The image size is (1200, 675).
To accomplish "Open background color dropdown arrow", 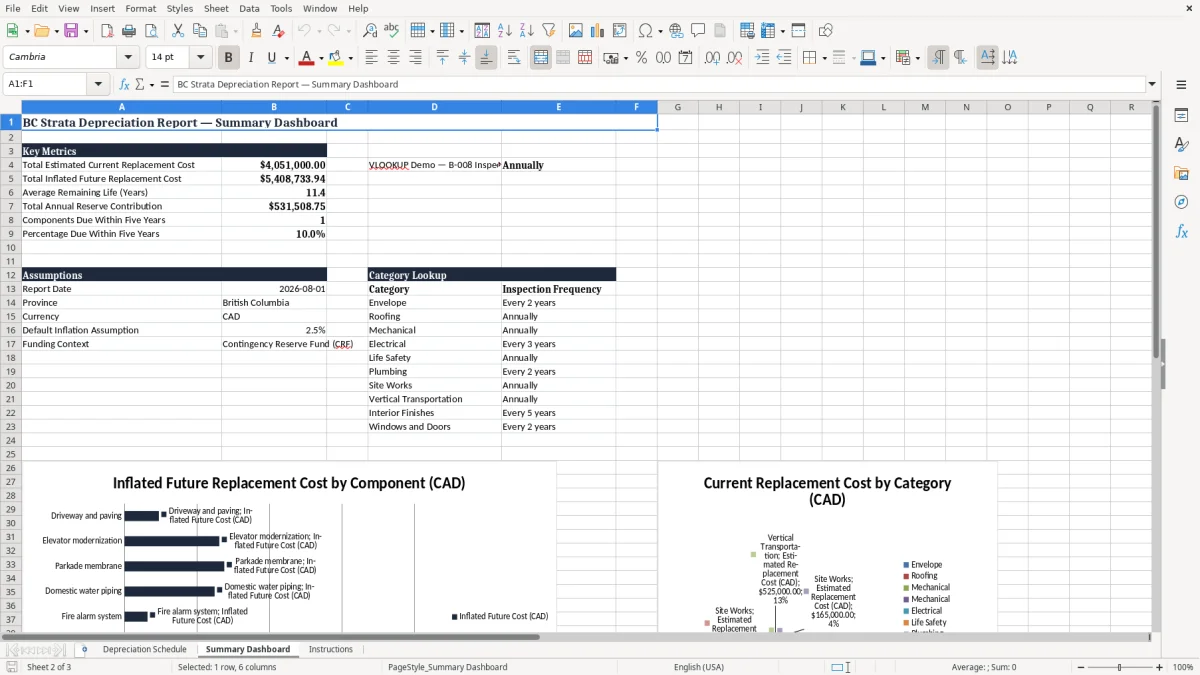I will (350, 58).
